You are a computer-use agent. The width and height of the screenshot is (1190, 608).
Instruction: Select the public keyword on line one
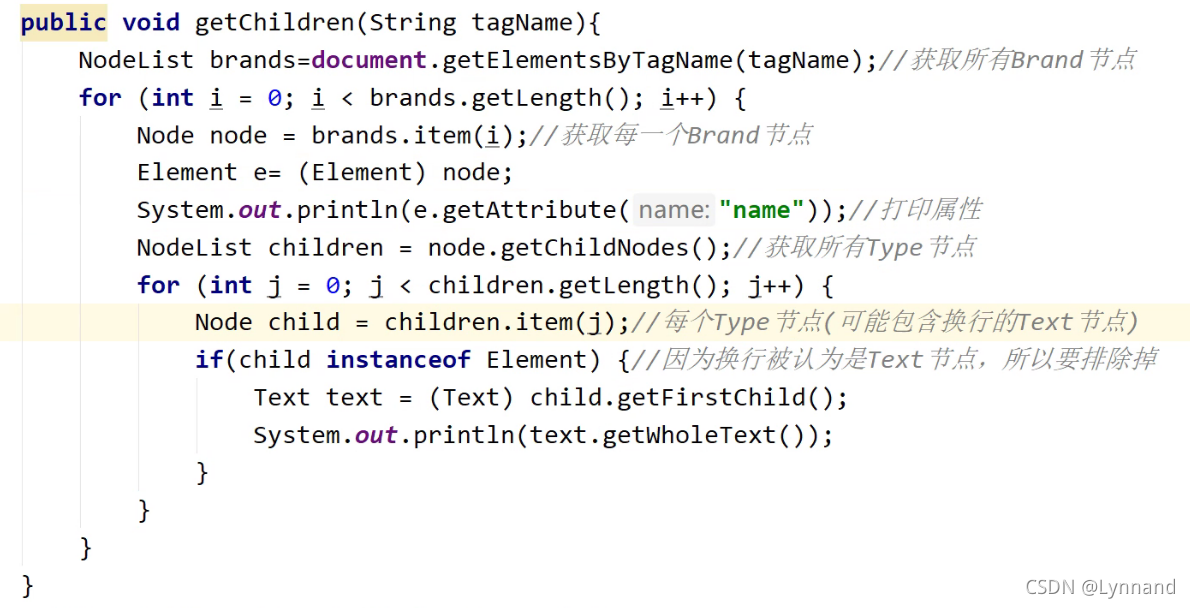[x=62, y=21]
